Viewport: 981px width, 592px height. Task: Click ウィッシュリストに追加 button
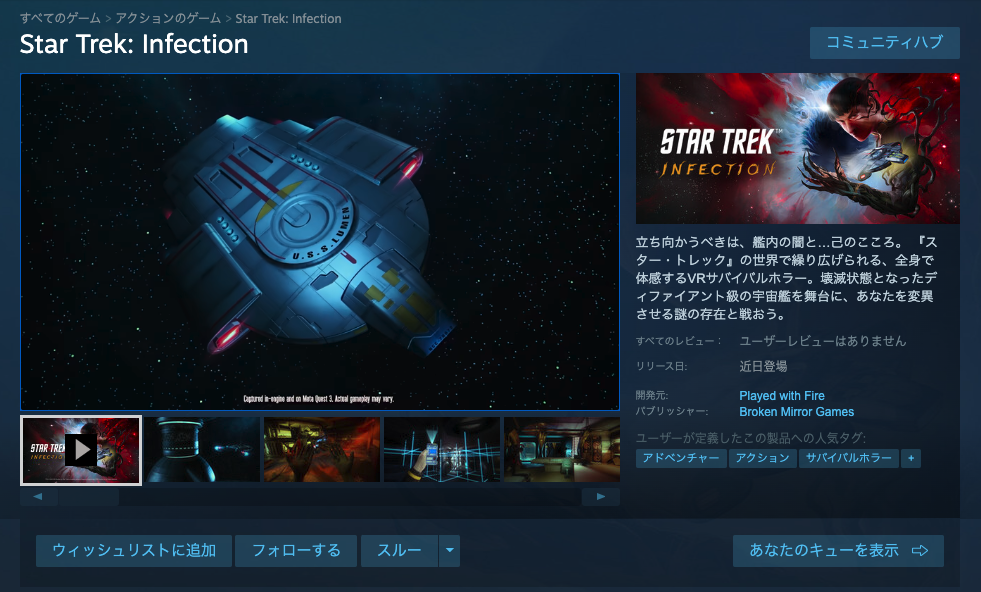point(134,551)
